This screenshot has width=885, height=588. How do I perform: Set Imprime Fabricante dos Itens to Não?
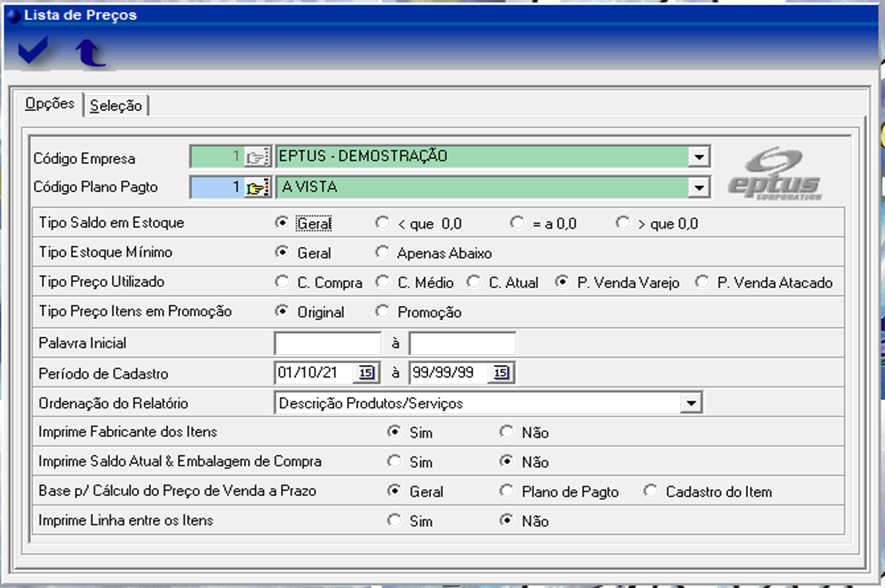coord(507,432)
